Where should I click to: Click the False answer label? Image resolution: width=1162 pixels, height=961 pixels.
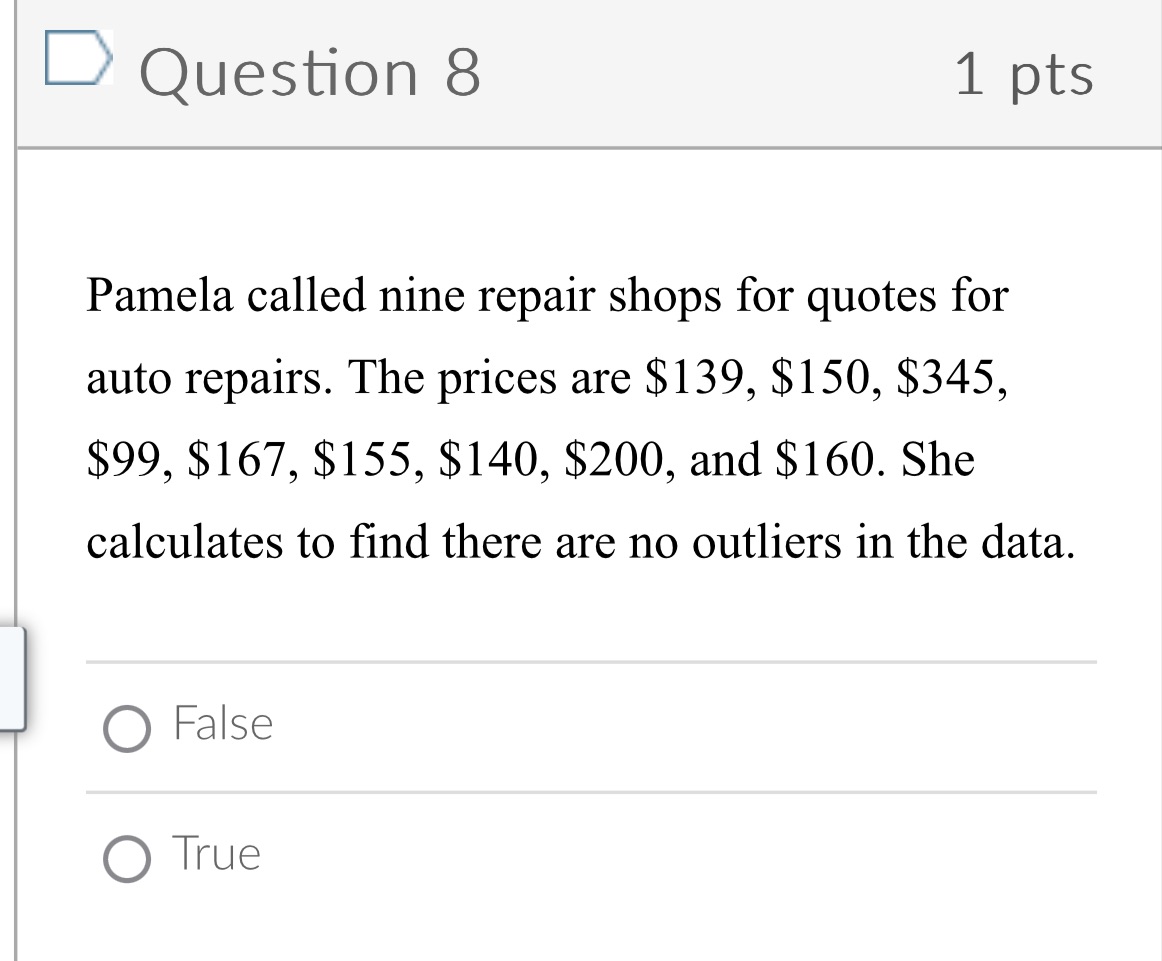(222, 724)
